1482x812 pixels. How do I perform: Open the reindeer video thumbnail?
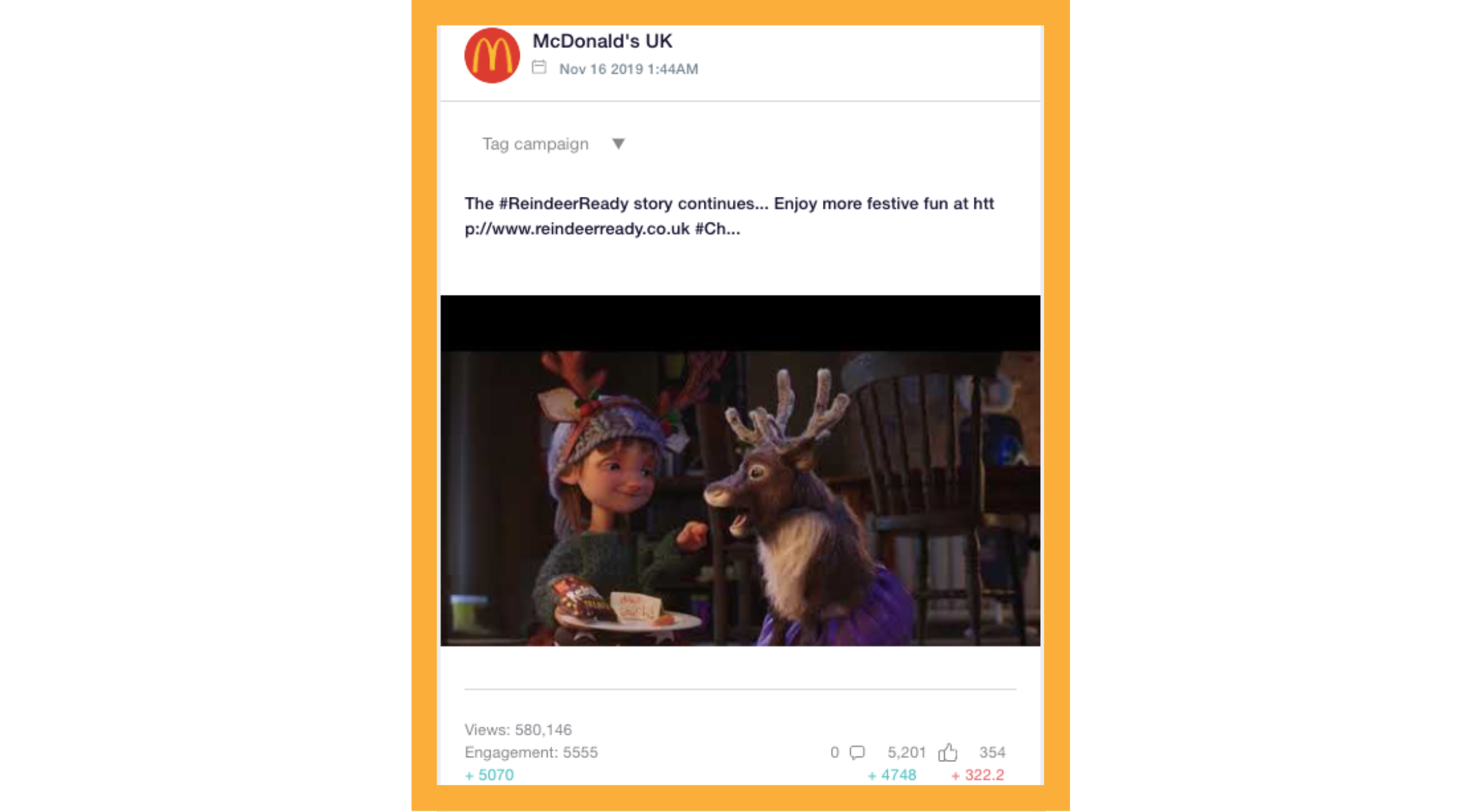(740, 470)
